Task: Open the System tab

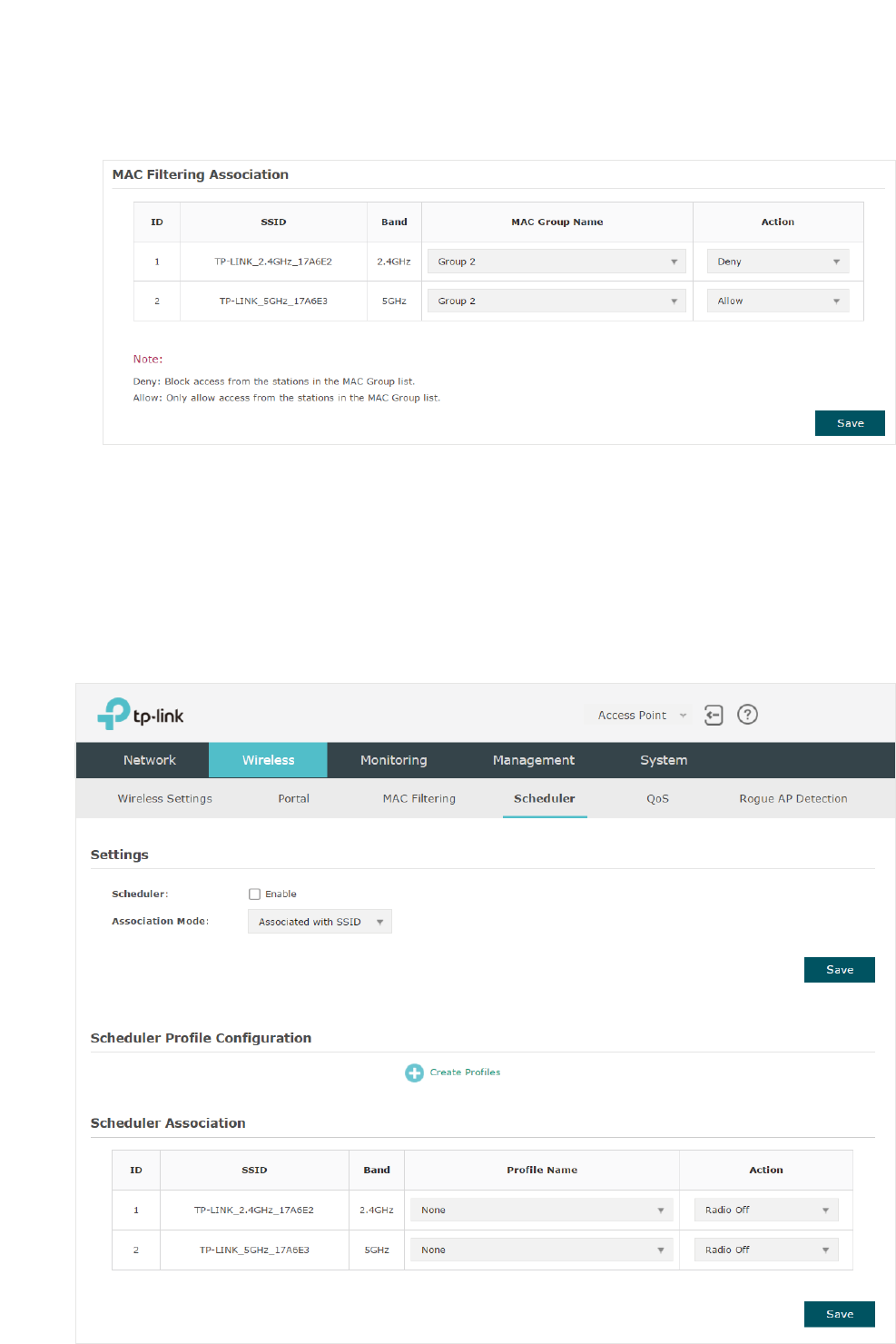Action: 664,760
